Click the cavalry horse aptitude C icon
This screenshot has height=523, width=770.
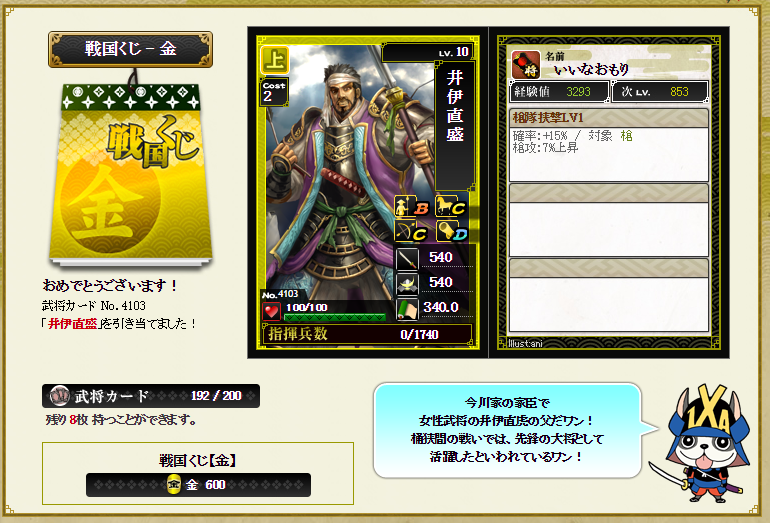[450, 206]
